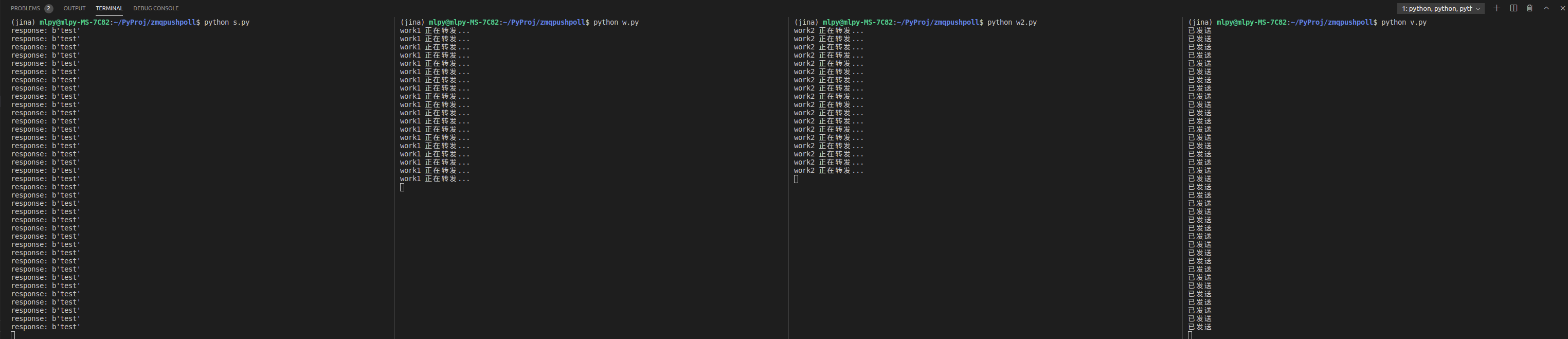Click the 'python w.py' command line

pos(616,23)
